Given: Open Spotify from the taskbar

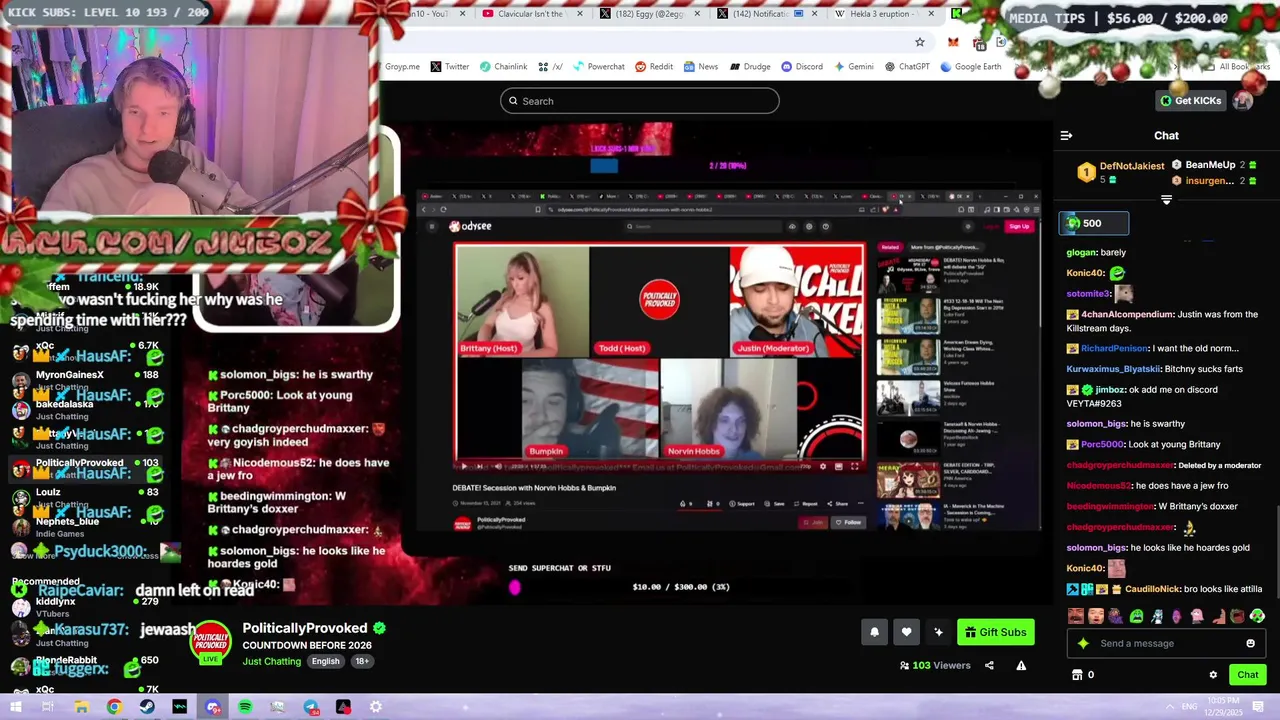Looking at the screenshot, I should (245, 707).
